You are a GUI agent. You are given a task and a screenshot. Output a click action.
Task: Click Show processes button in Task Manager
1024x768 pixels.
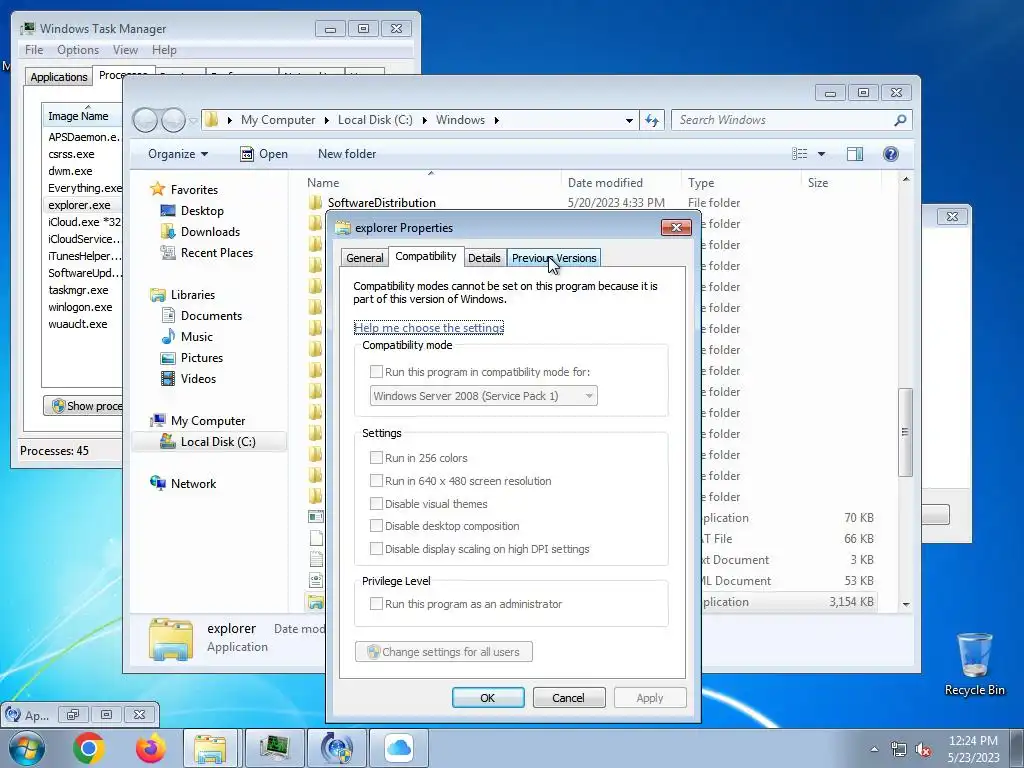83,406
